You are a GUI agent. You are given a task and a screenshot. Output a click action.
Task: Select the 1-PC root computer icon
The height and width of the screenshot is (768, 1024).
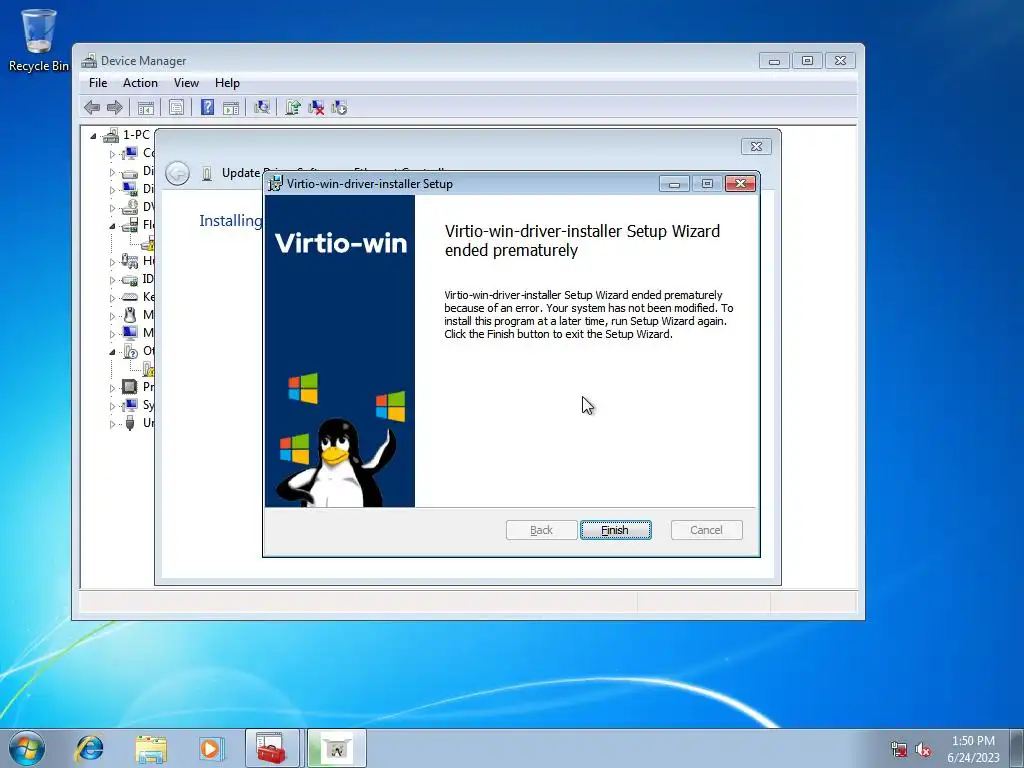pos(110,135)
